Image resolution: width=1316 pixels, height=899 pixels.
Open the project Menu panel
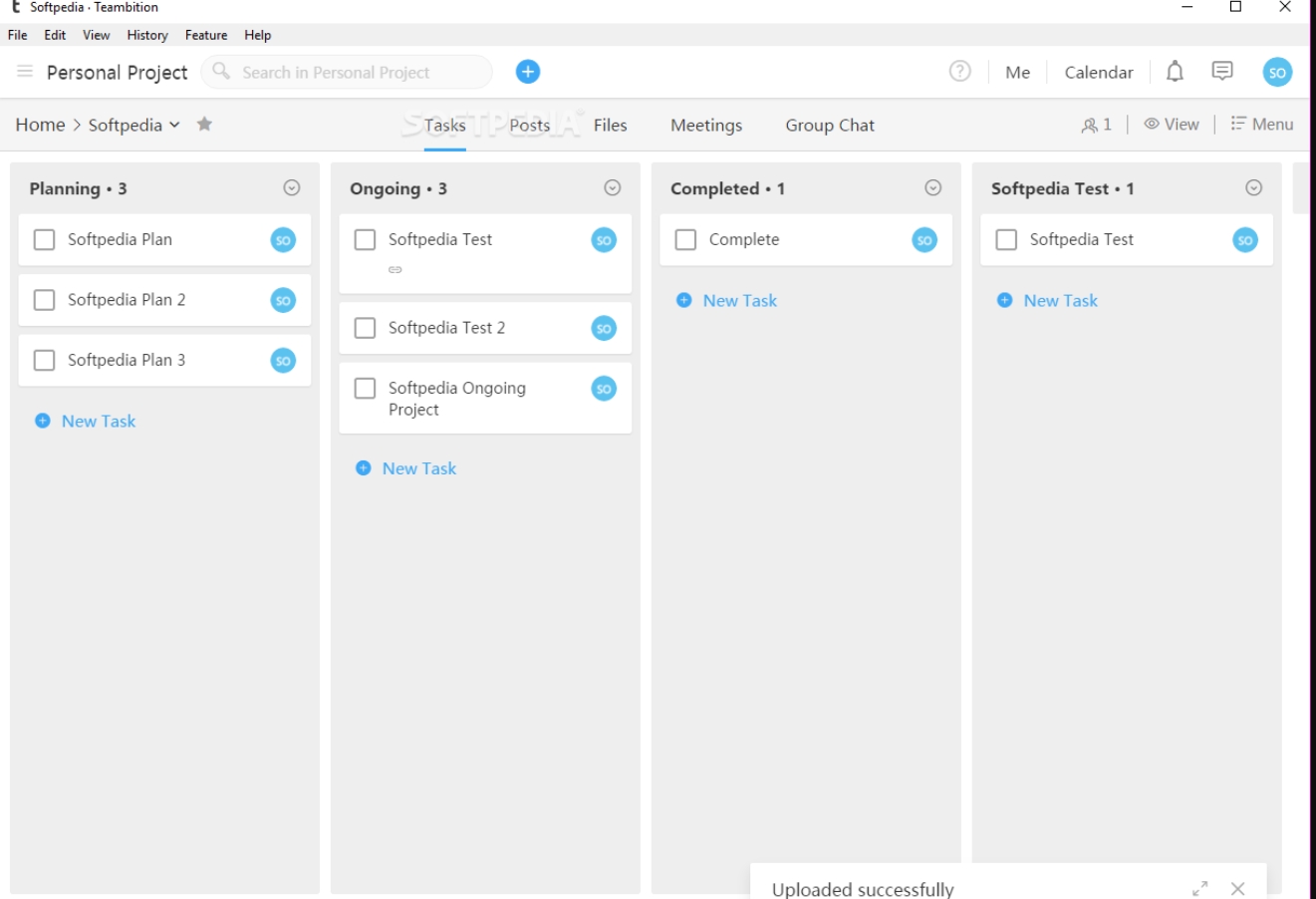(1262, 125)
